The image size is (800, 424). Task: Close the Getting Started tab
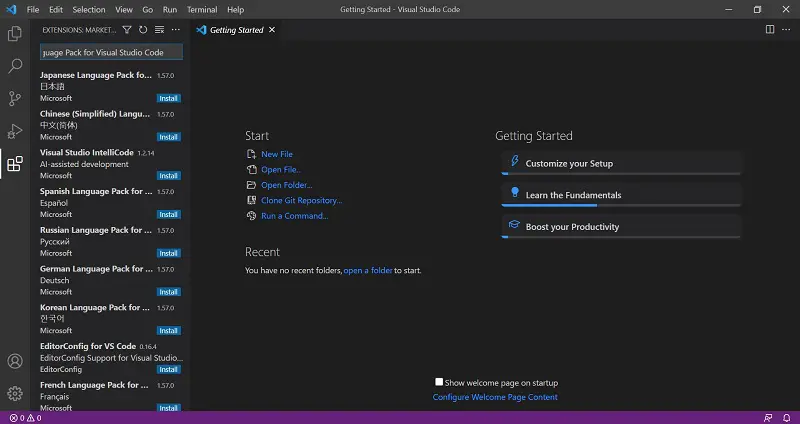pyautogui.click(x=272, y=30)
